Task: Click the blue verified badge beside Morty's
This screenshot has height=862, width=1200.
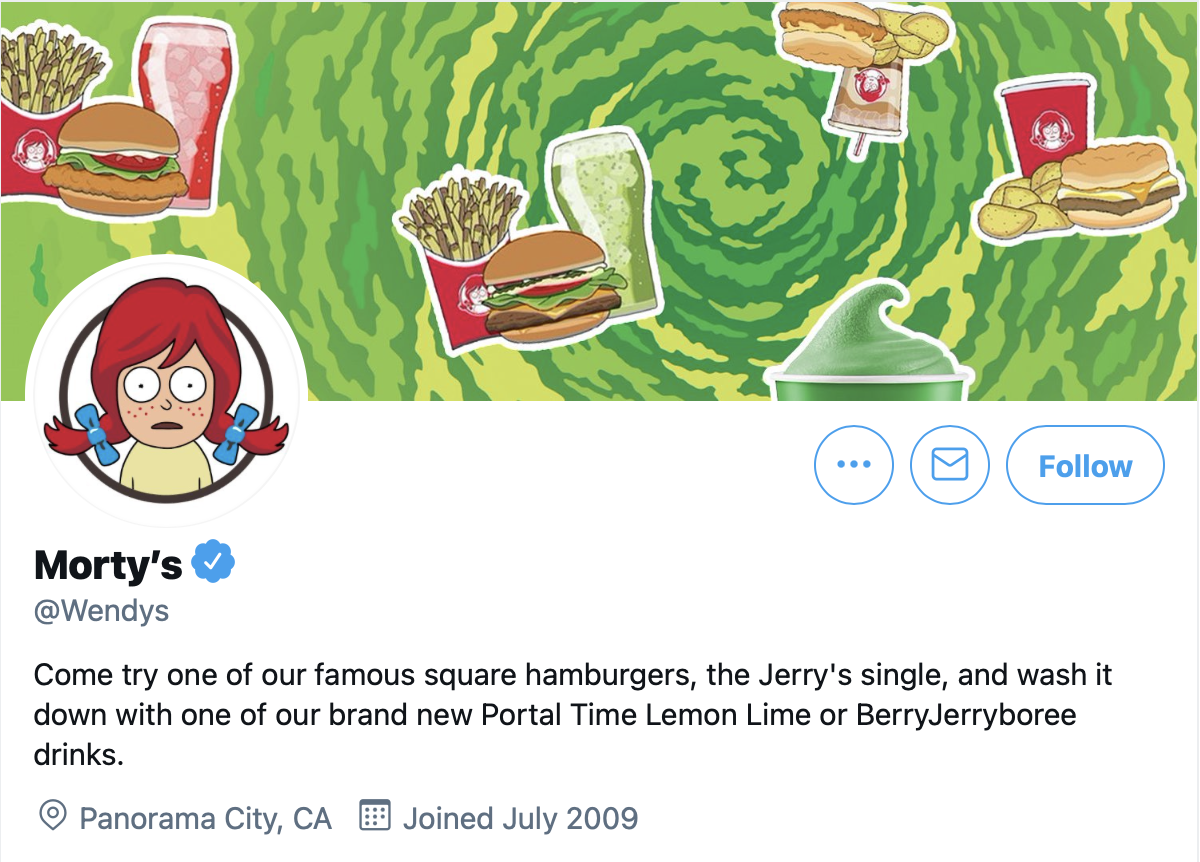Action: (211, 561)
